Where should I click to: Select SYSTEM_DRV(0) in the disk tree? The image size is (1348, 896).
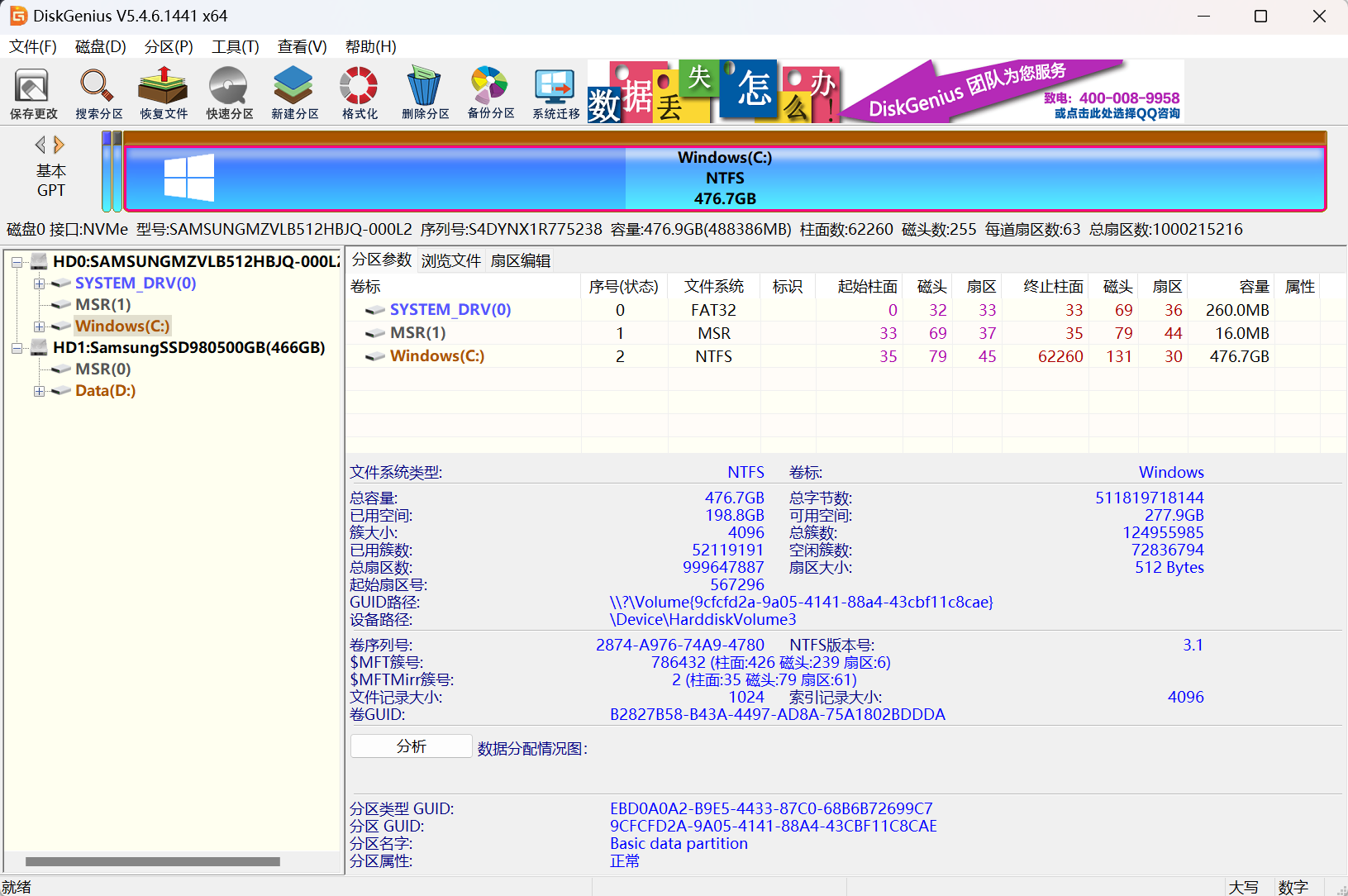coord(136,284)
